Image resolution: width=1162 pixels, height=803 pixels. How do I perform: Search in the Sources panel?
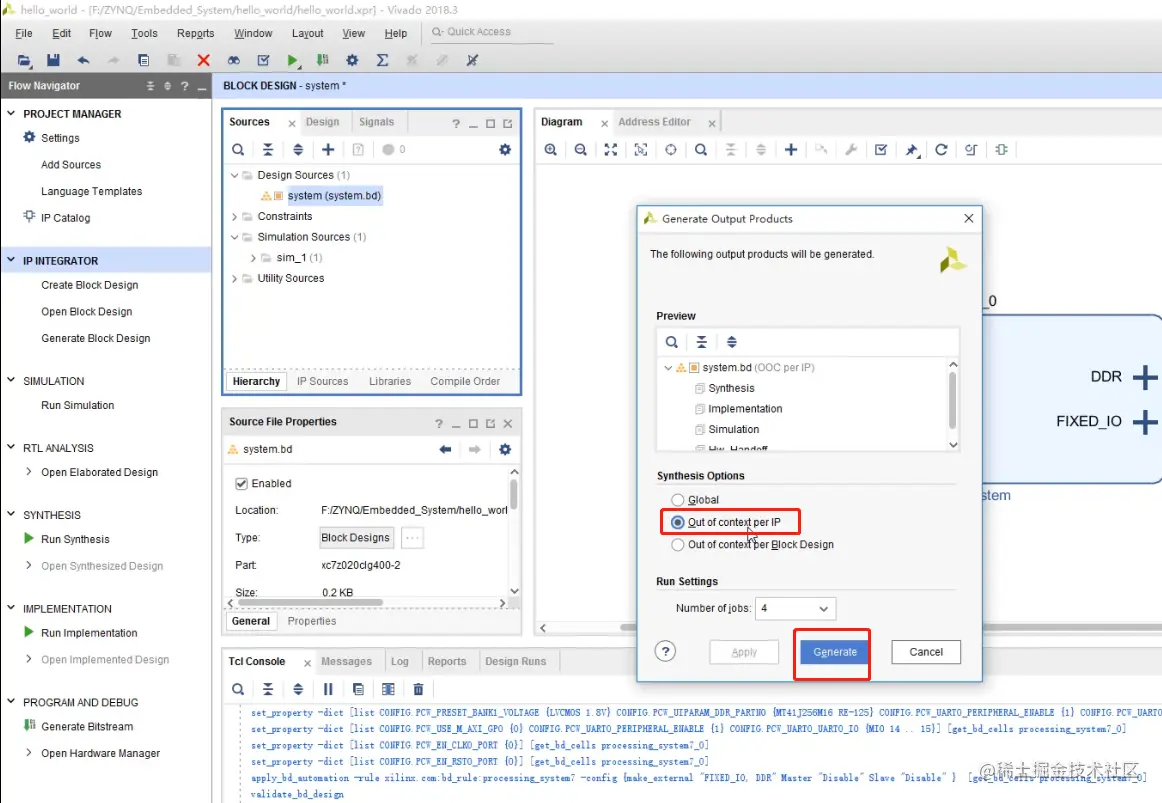pos(238,150)
